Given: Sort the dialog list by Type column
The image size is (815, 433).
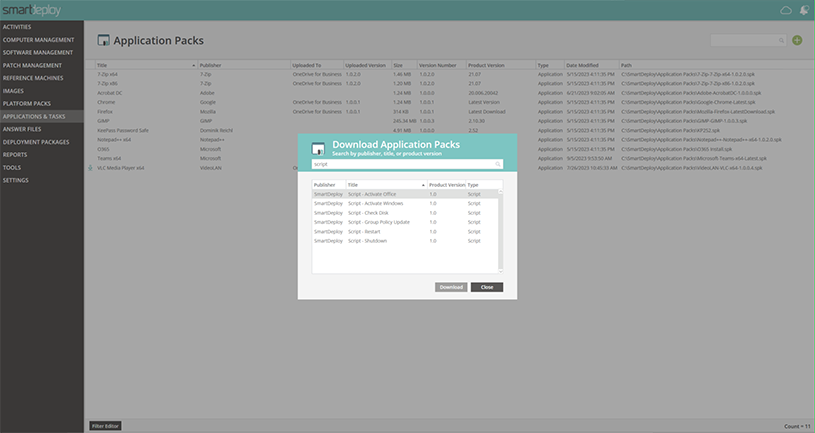Looking at the screenshot, I should [x=482, y=185].
